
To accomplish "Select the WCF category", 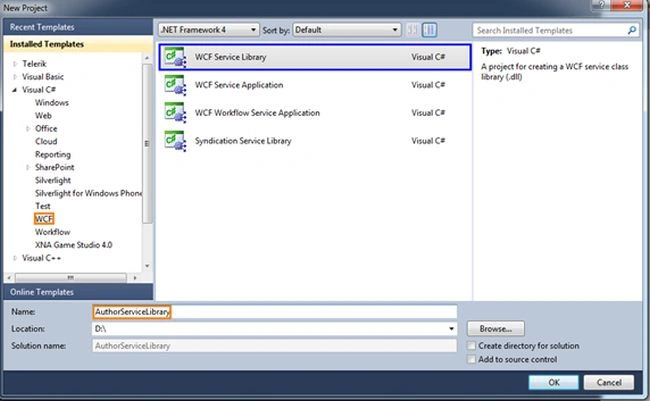I will click(x=44, y=219).
